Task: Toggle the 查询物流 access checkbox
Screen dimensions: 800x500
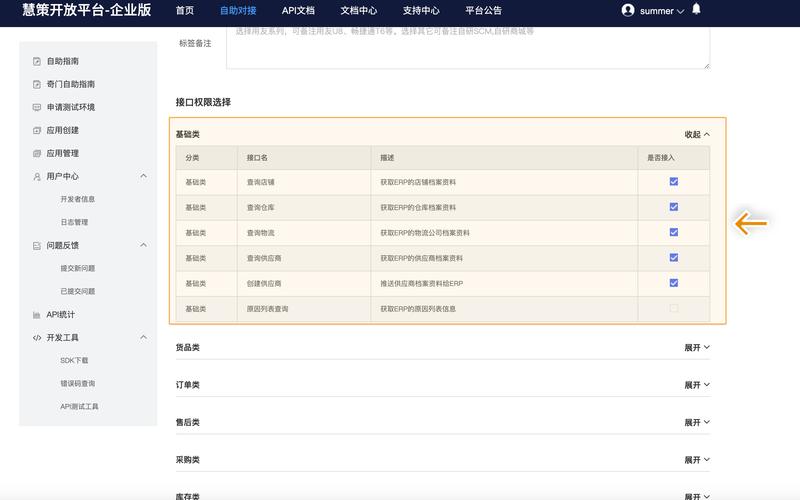Action: [674, 232]
